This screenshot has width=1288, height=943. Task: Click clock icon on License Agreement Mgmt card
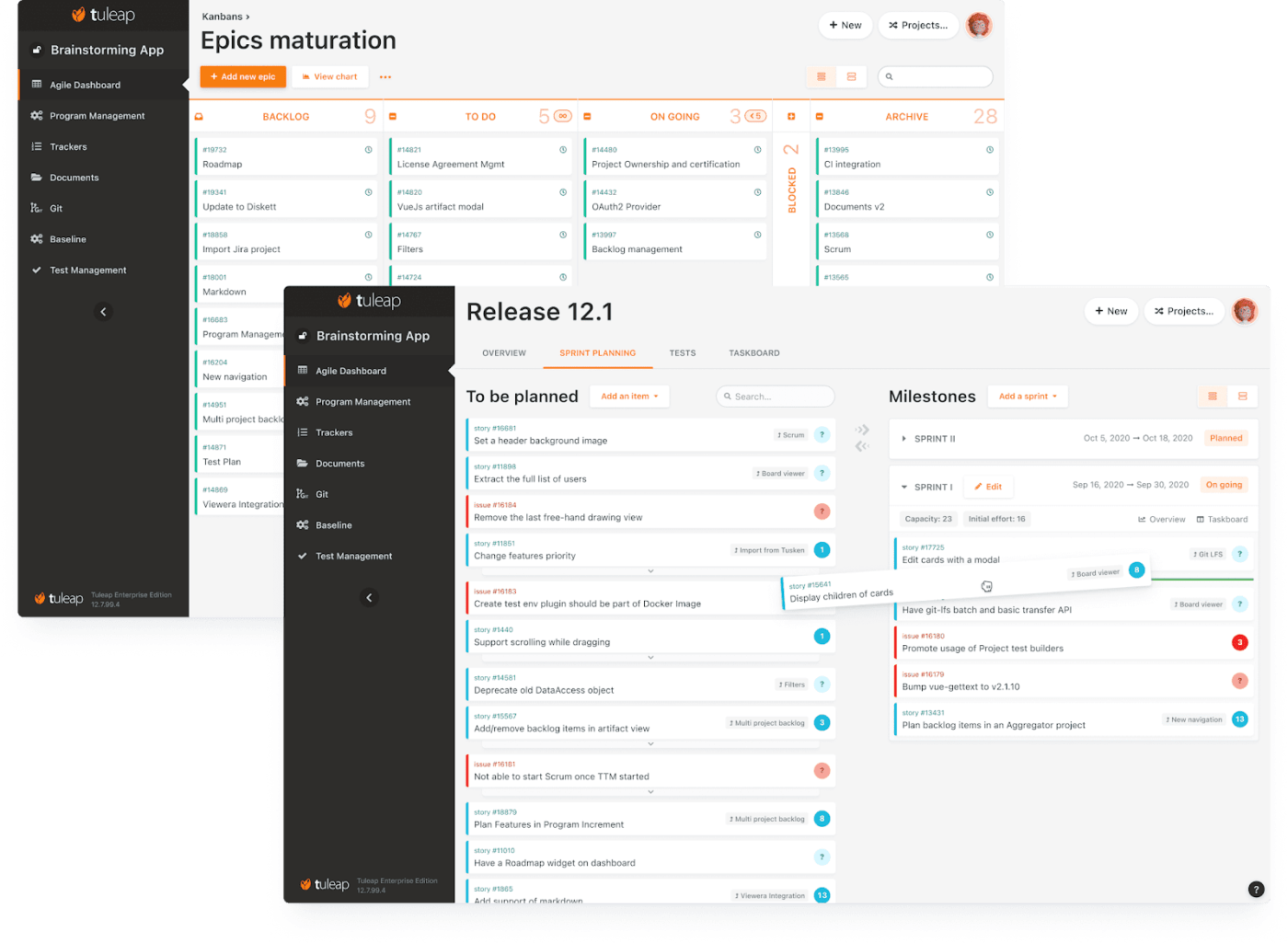click(563, 149)
